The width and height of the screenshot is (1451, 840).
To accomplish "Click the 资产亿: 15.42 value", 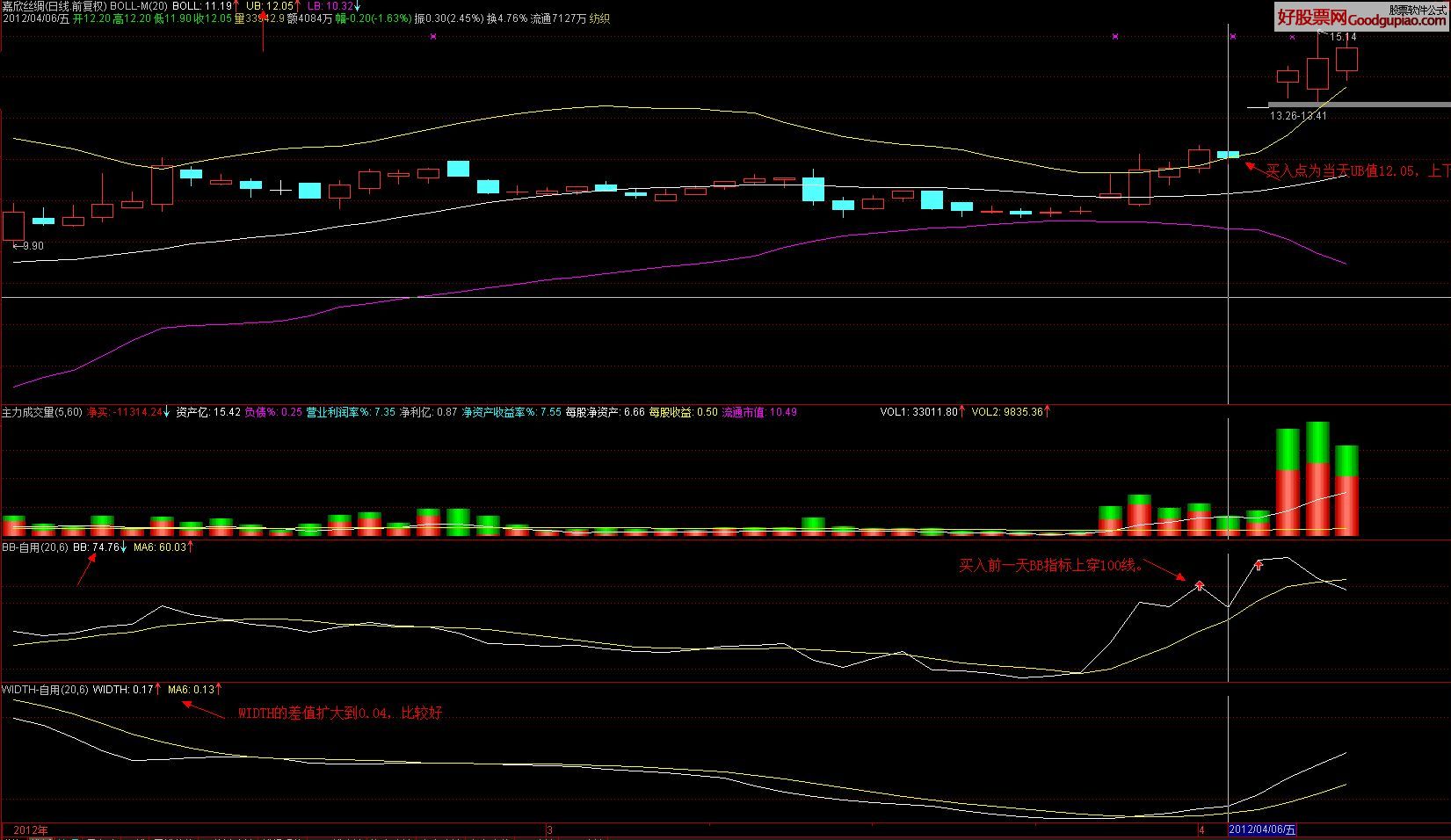I will [208, 411].
